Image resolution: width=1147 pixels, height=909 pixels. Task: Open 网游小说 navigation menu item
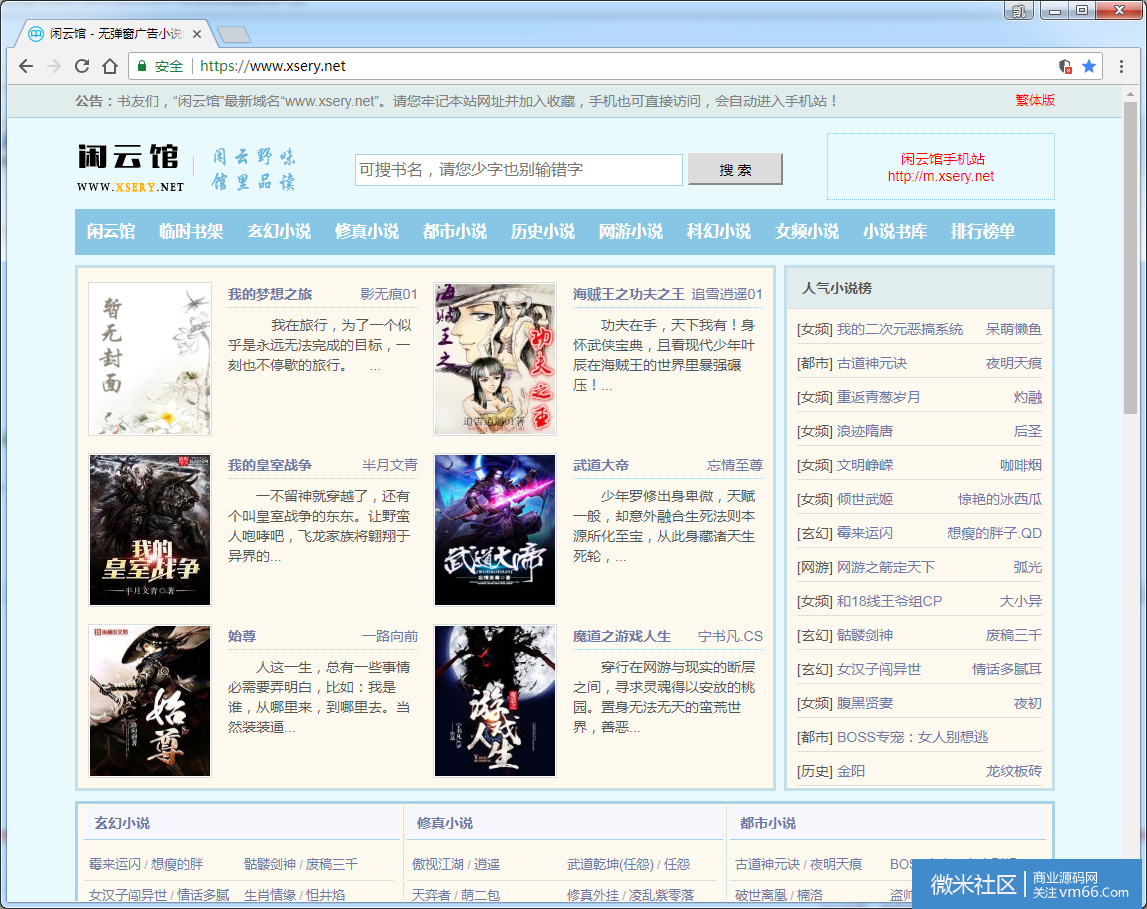pyautogui.click(x=631, y=232)
